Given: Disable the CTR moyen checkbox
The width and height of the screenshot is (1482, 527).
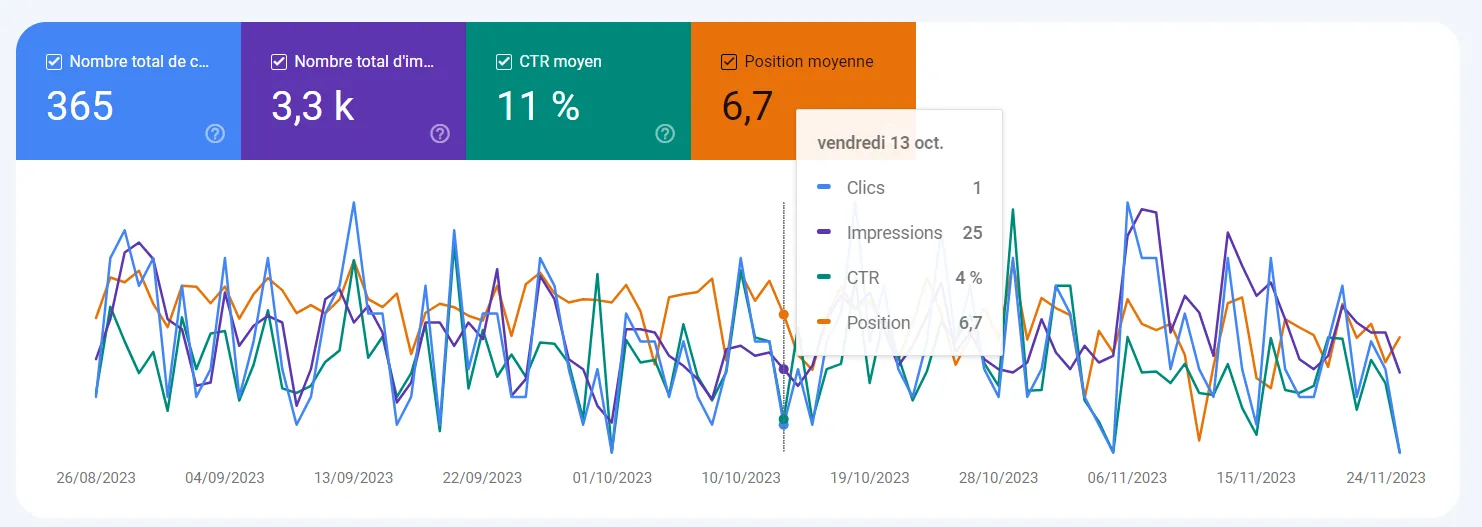Looking at the screenshot, I should [504, 62].
